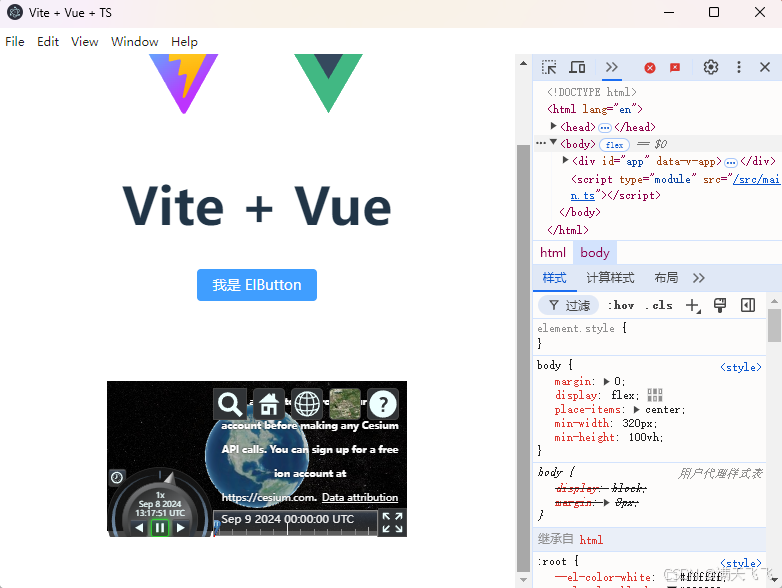Expand the div id=app node
Viewport: 782px width, 588px height.
point(565,160)
